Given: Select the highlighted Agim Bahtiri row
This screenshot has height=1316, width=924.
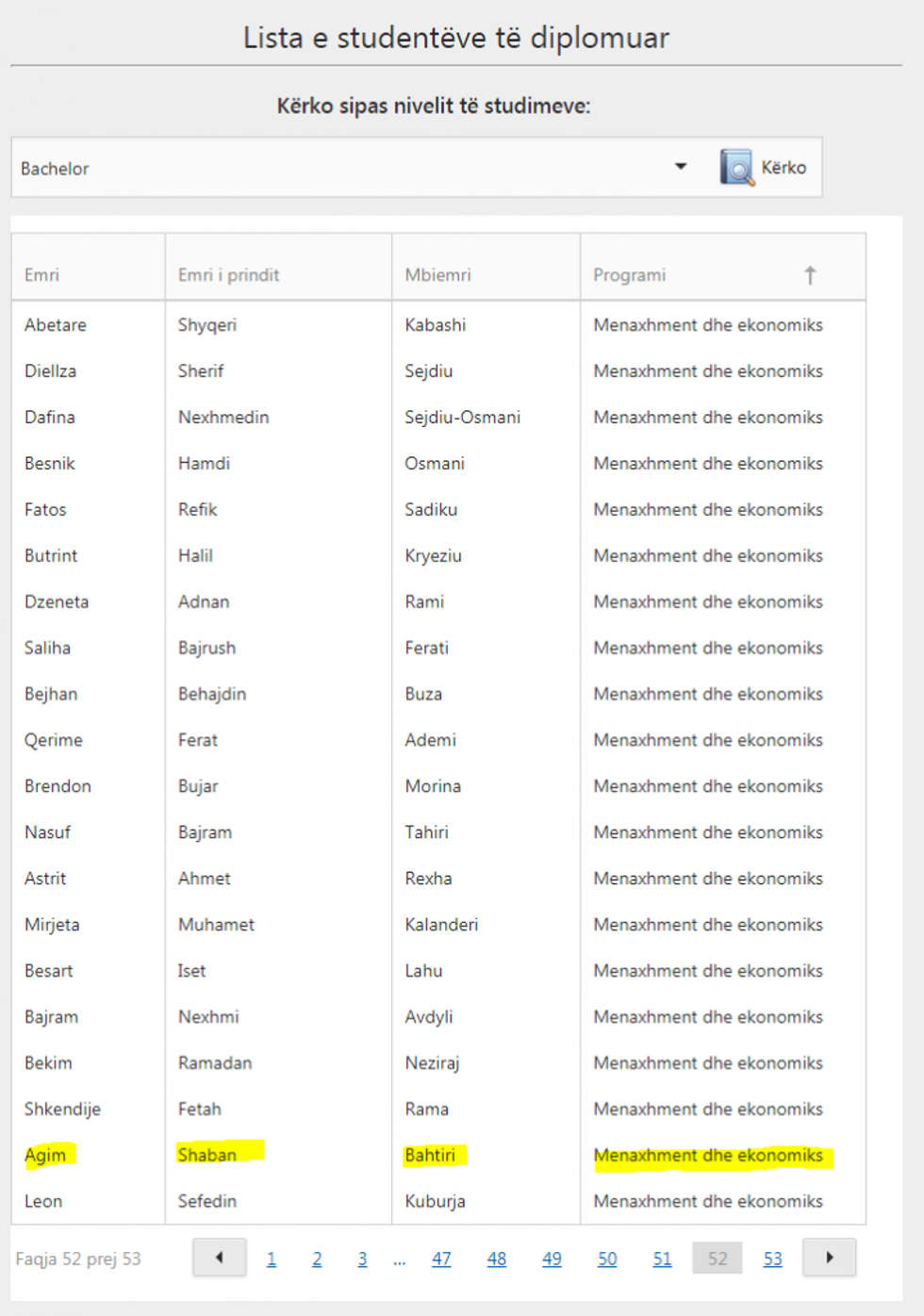Looking at the screenshot, I should (430, 1156).
